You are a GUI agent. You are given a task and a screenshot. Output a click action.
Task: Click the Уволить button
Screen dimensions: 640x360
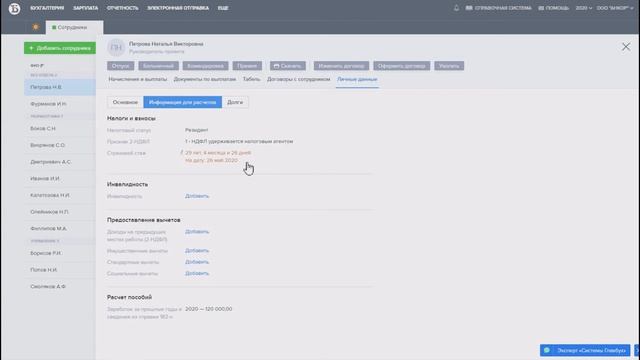coord(449,66)
